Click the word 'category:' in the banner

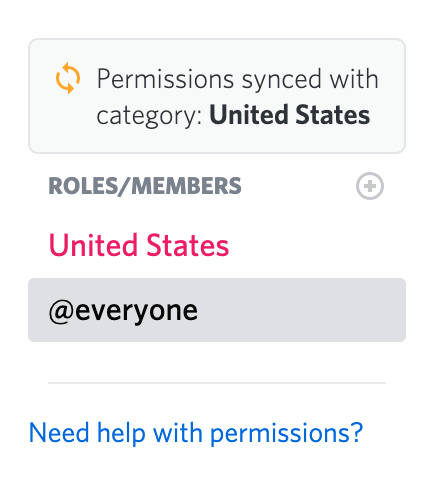click(x=149, y=116)
